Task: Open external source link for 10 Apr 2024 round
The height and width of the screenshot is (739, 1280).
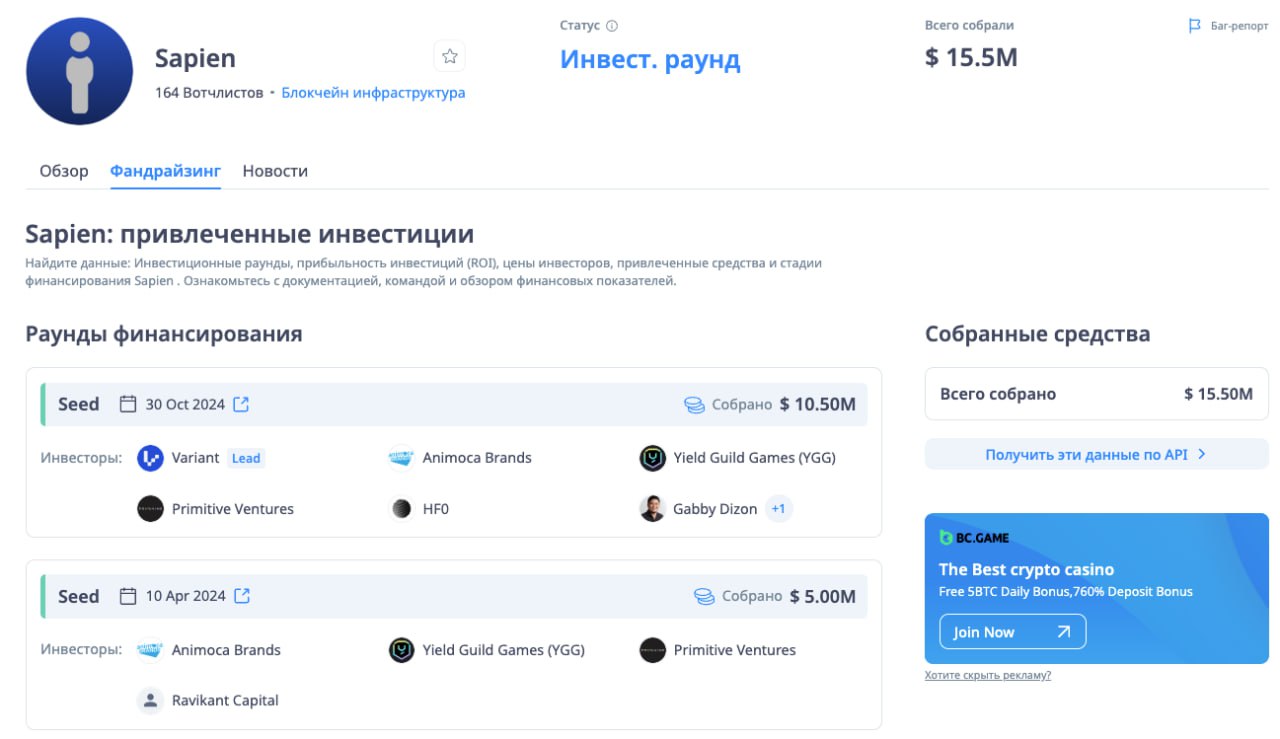Action: click(242, 596)
